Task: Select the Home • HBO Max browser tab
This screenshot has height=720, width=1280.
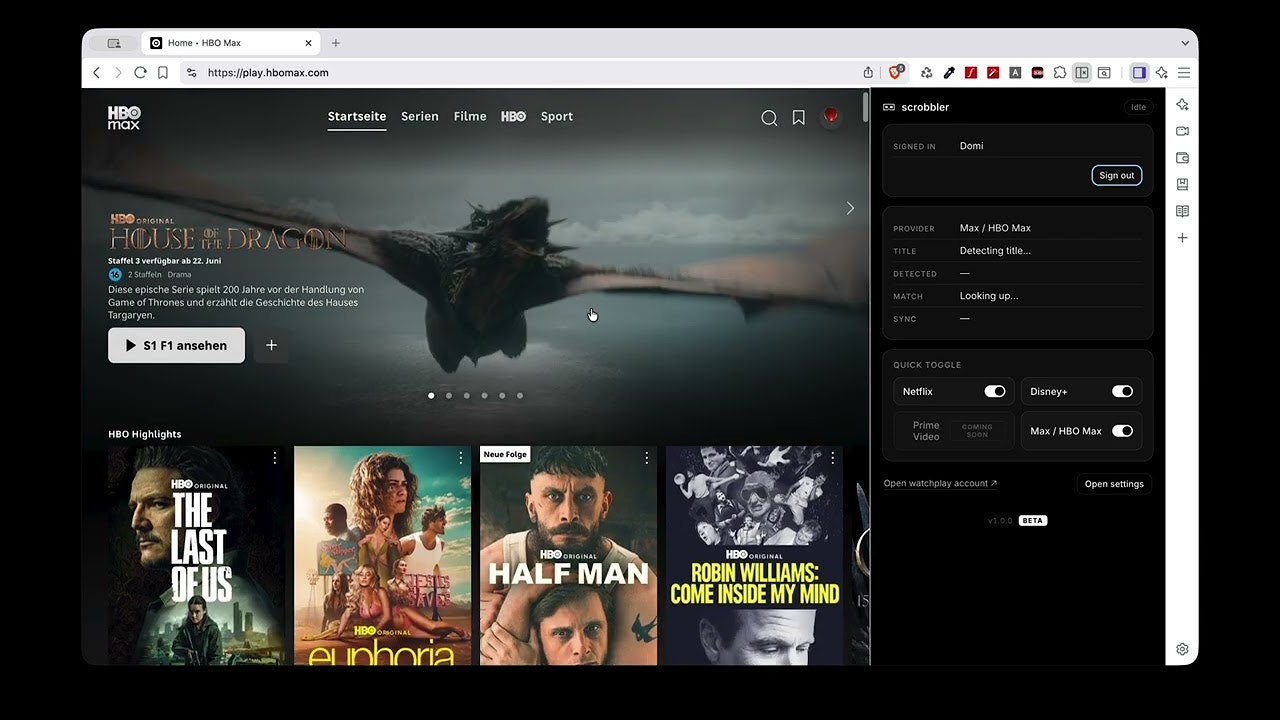Action: [231, 43]
